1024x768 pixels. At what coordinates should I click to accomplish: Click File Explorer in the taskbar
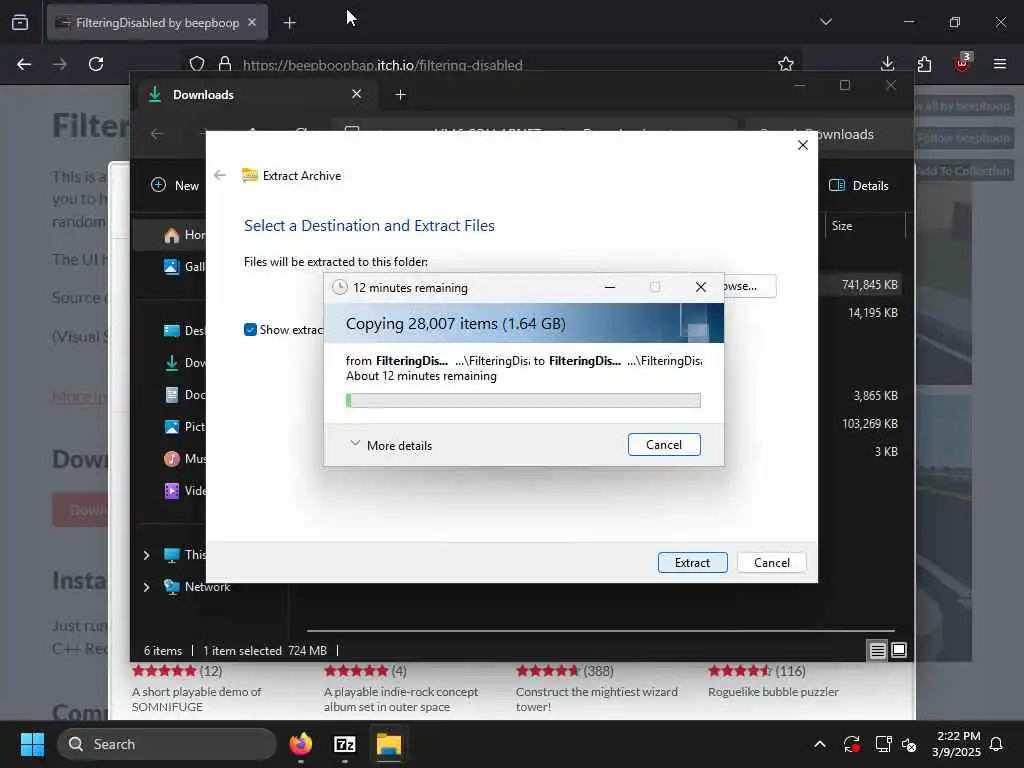389,744
